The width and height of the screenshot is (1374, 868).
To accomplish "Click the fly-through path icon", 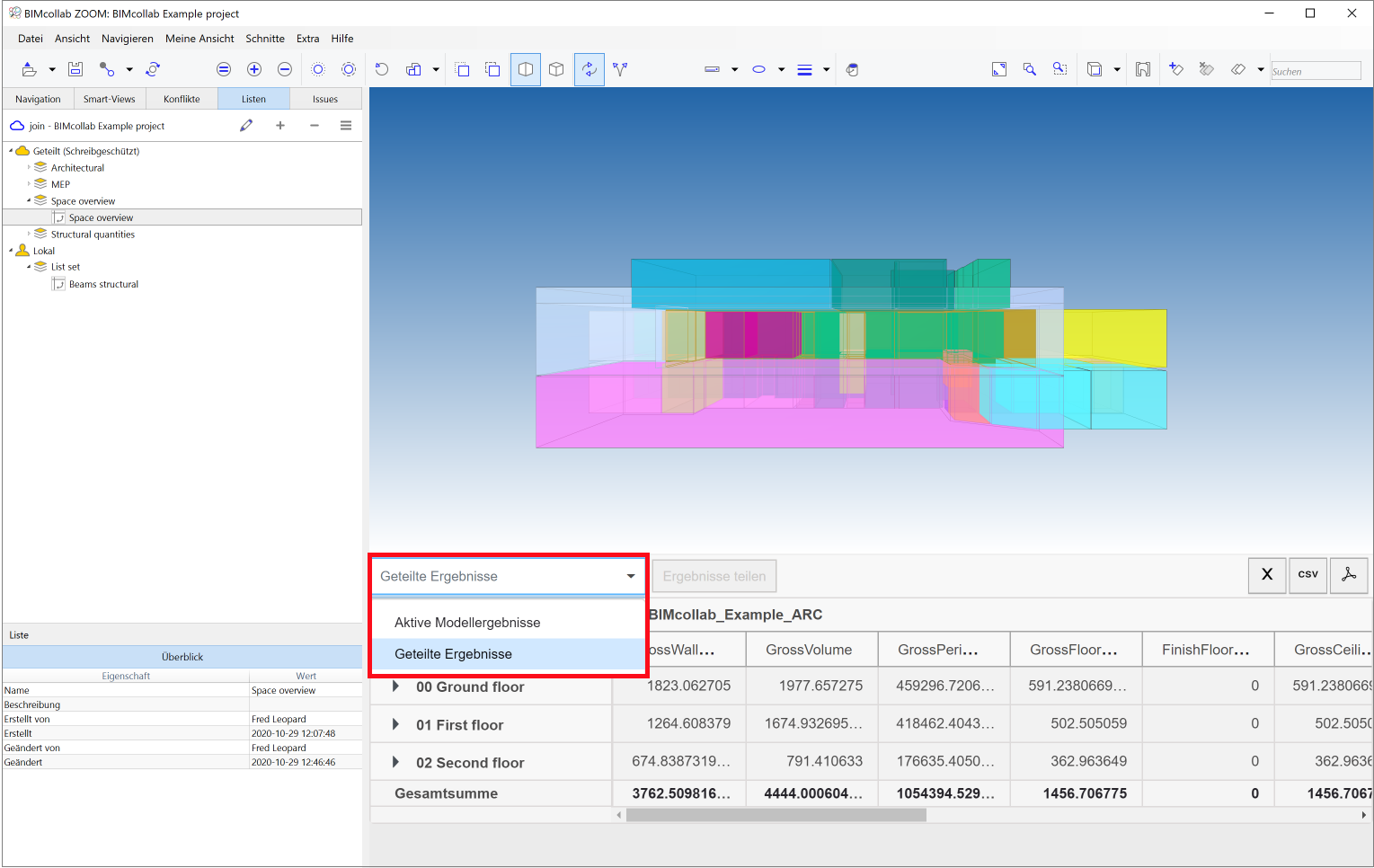I will [620, 69].
